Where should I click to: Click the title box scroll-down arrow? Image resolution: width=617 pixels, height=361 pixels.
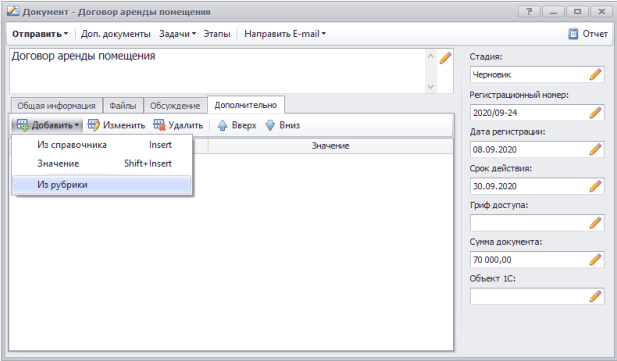431,87
